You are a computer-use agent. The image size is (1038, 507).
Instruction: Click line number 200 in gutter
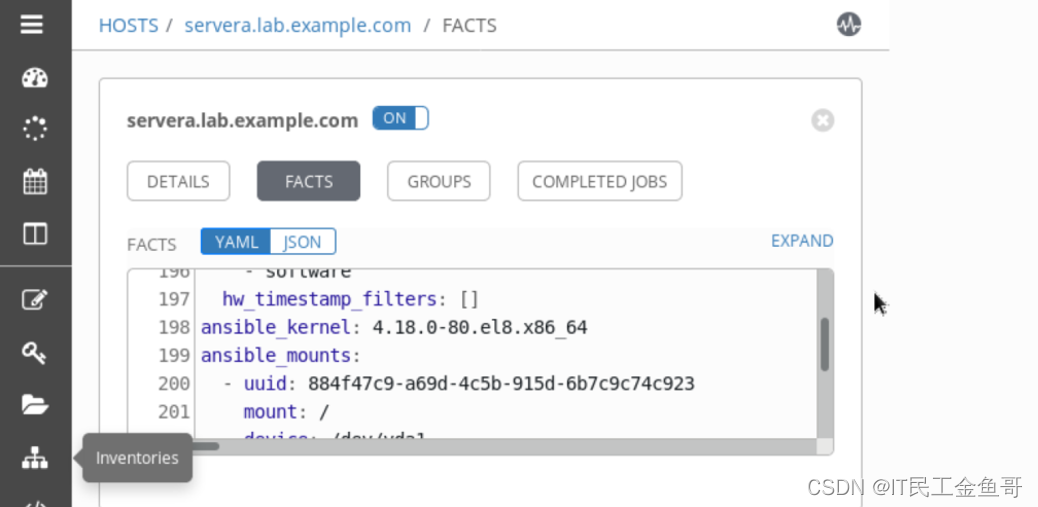(x=173, y=384)
